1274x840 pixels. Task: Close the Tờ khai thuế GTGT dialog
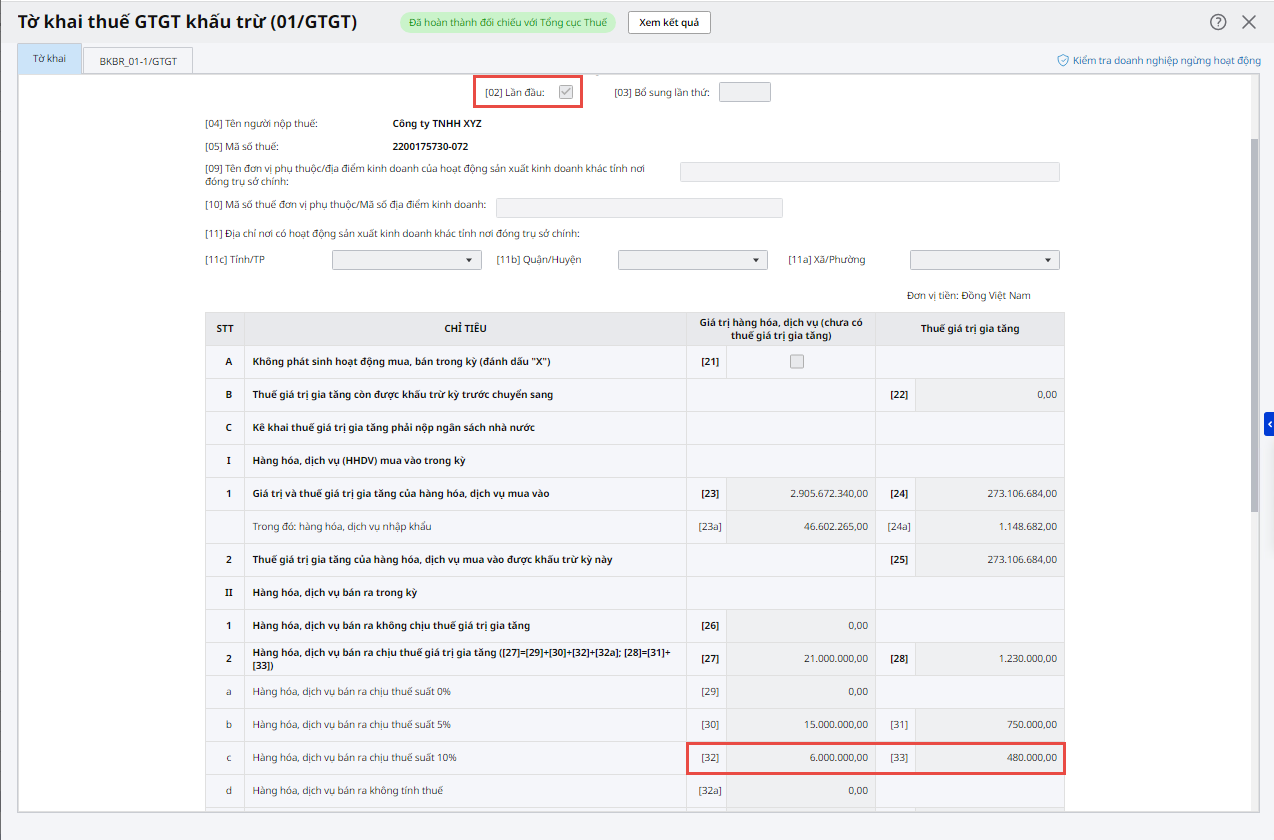(x=1249, y=22)
